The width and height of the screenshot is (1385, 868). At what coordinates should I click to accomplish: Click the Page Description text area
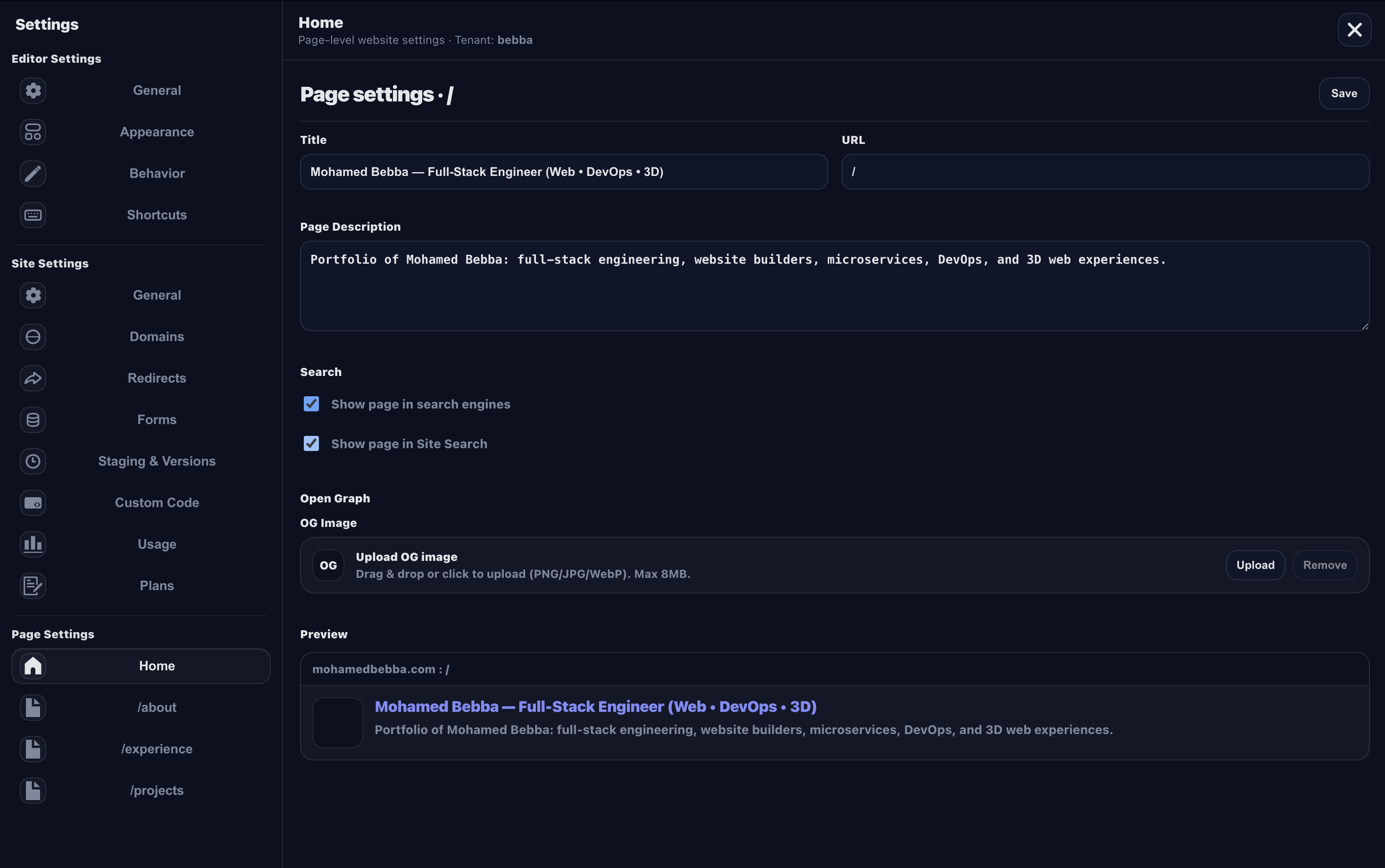tap(834, 286)
